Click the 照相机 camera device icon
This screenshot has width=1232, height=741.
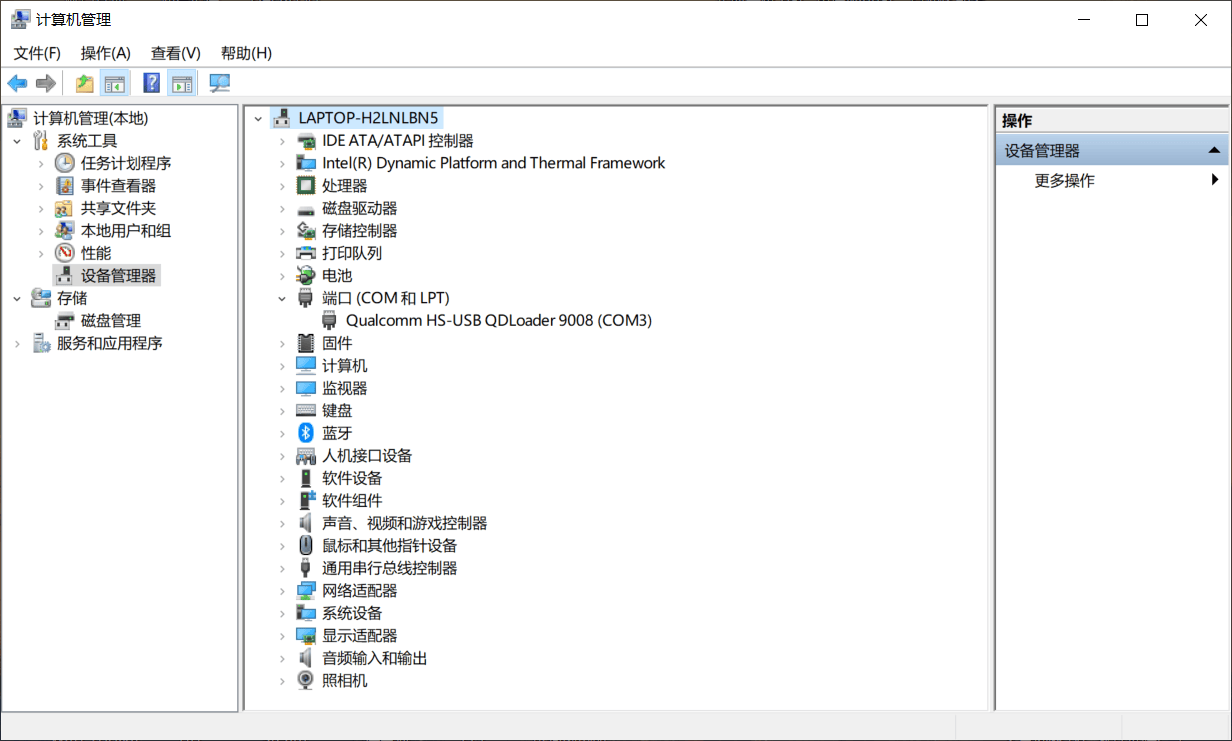click(306, 681)
